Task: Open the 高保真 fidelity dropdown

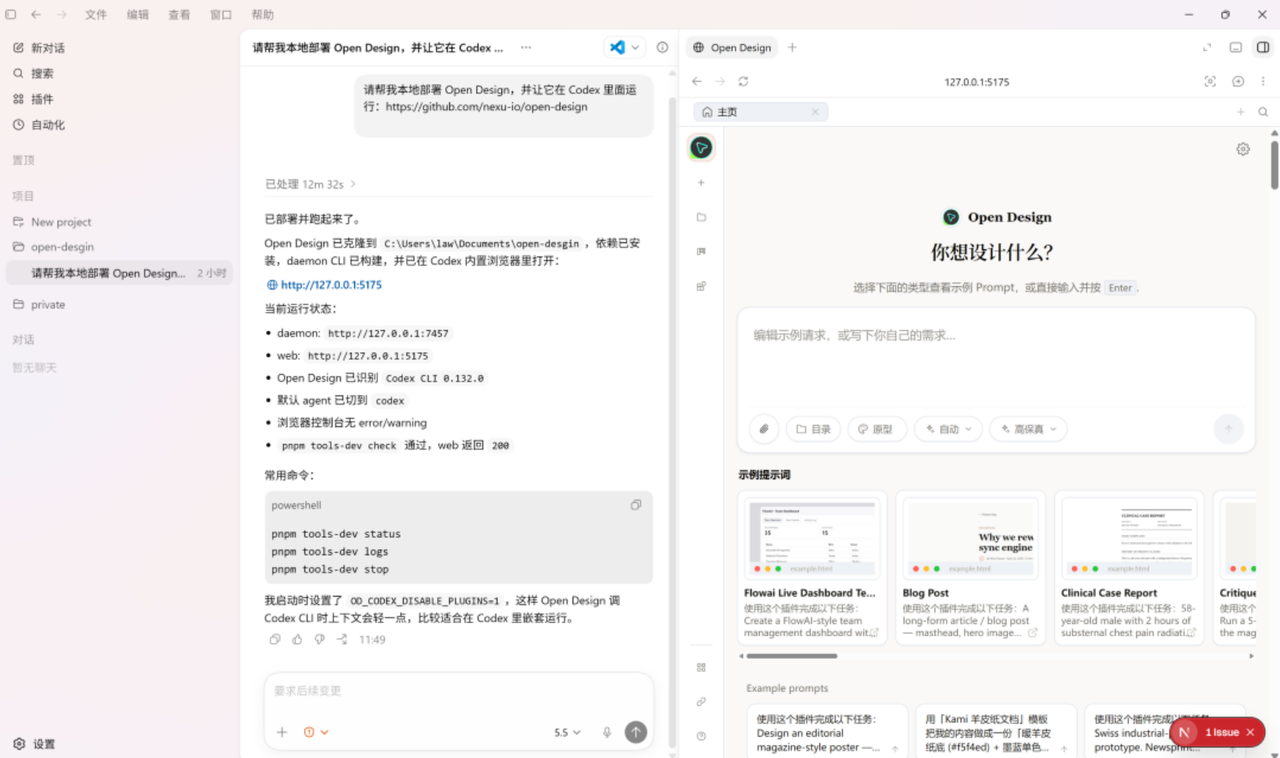Action: point(1029,429)
